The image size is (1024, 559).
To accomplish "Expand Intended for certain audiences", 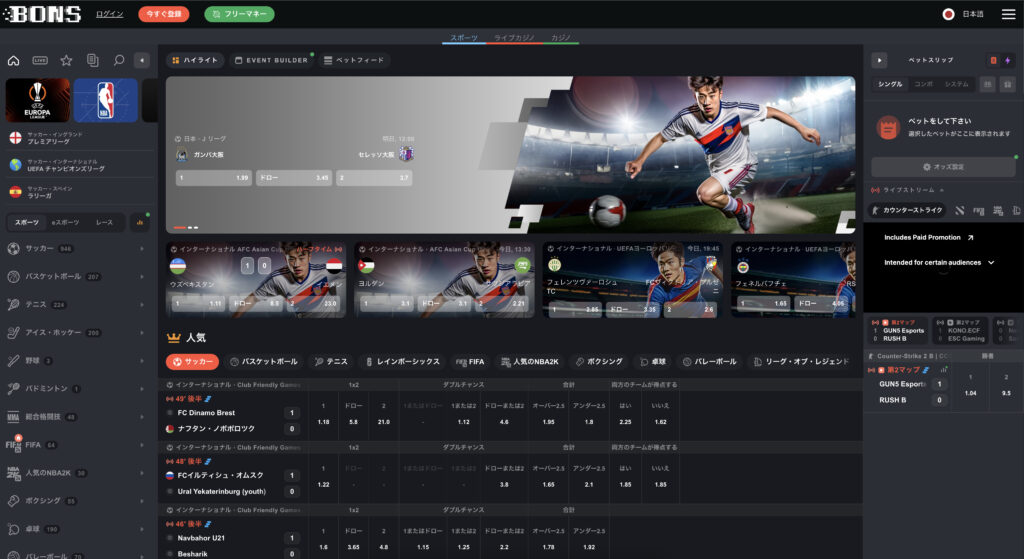I will (x=939, y=263).
